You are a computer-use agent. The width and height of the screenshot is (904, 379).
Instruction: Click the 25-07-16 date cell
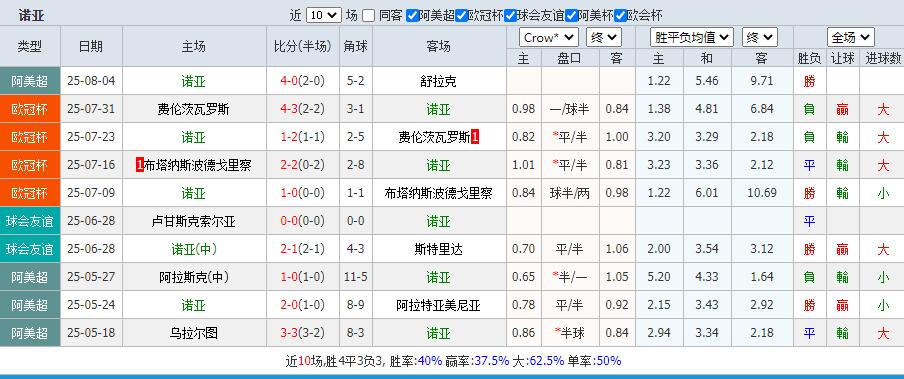pyautogui.click(x=91, y=165)
